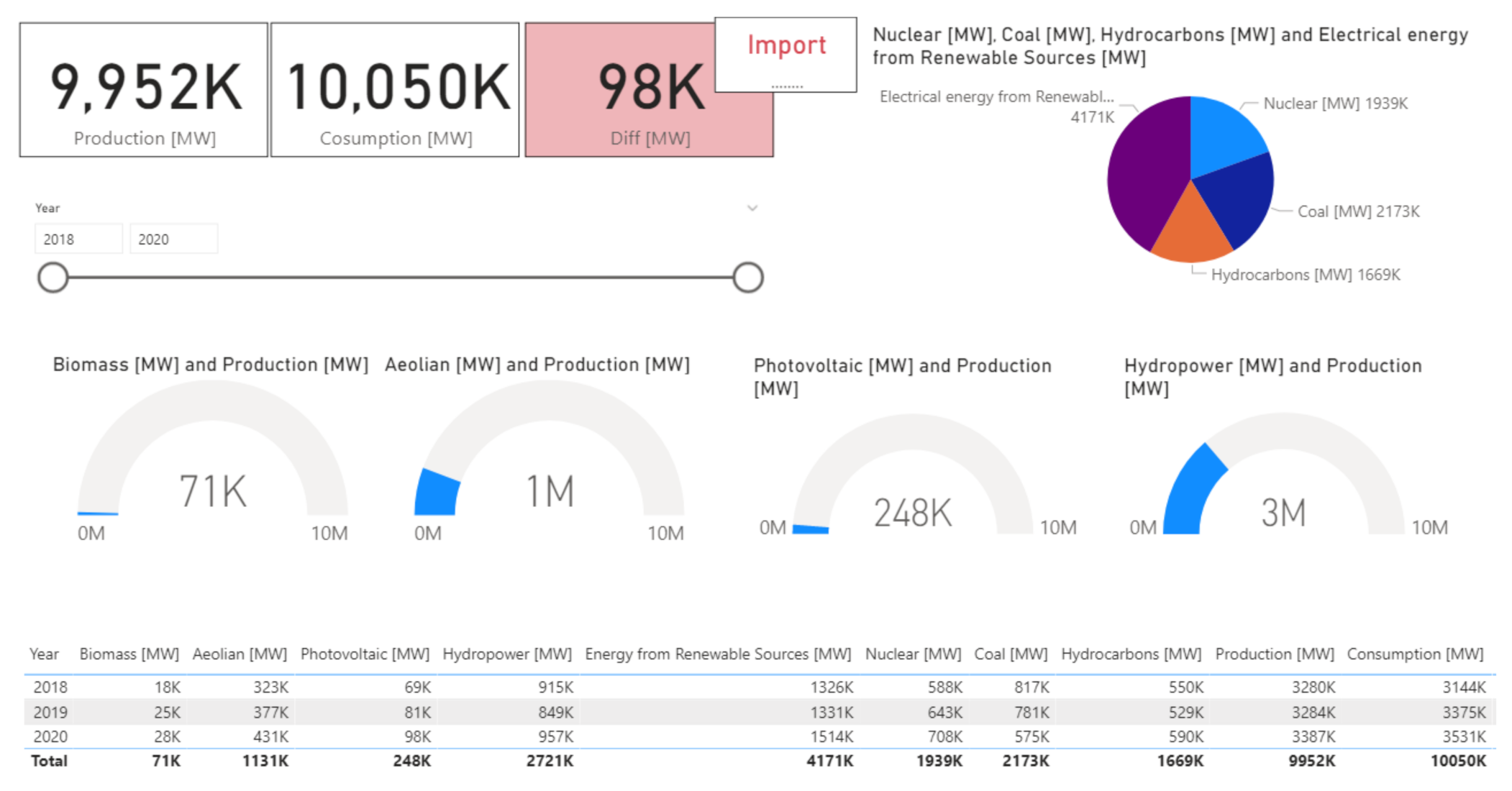Select the 2019 row in table
Image resolution: width=1512 pixels, height=791 pixels.
50,712
